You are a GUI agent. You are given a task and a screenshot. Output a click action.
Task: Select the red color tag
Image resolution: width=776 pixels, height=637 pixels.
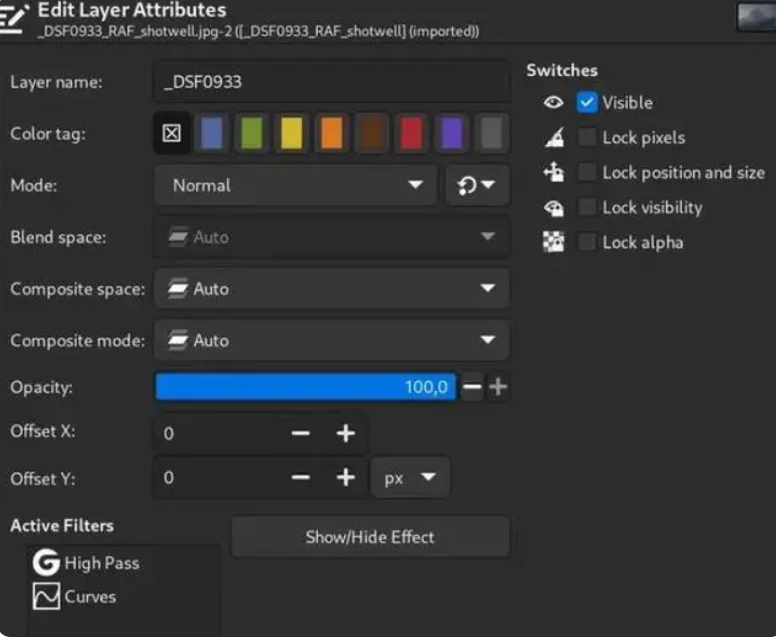pyautogui.click(x=412, y=133)
